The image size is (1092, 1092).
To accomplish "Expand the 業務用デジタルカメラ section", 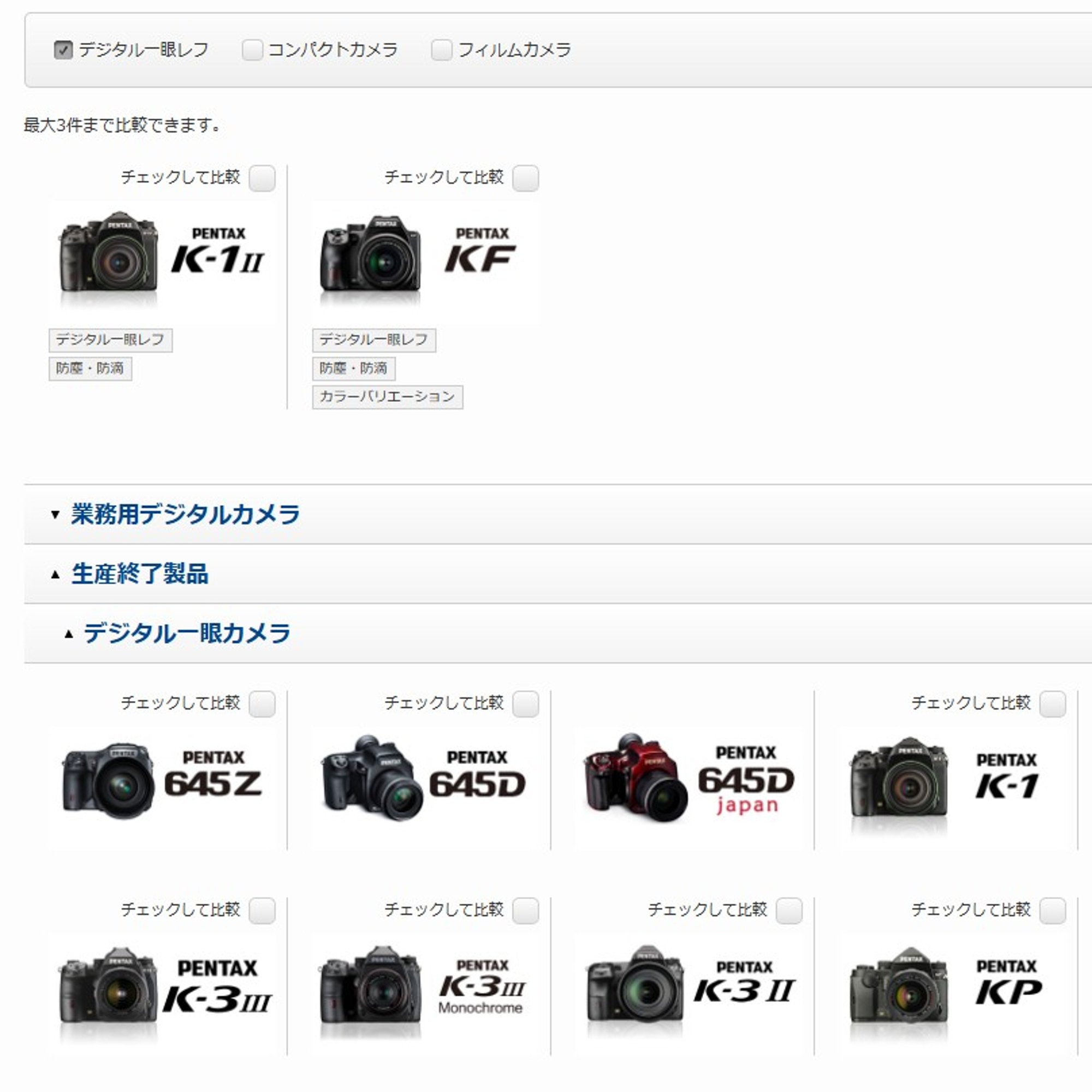I will pos(55,514).
